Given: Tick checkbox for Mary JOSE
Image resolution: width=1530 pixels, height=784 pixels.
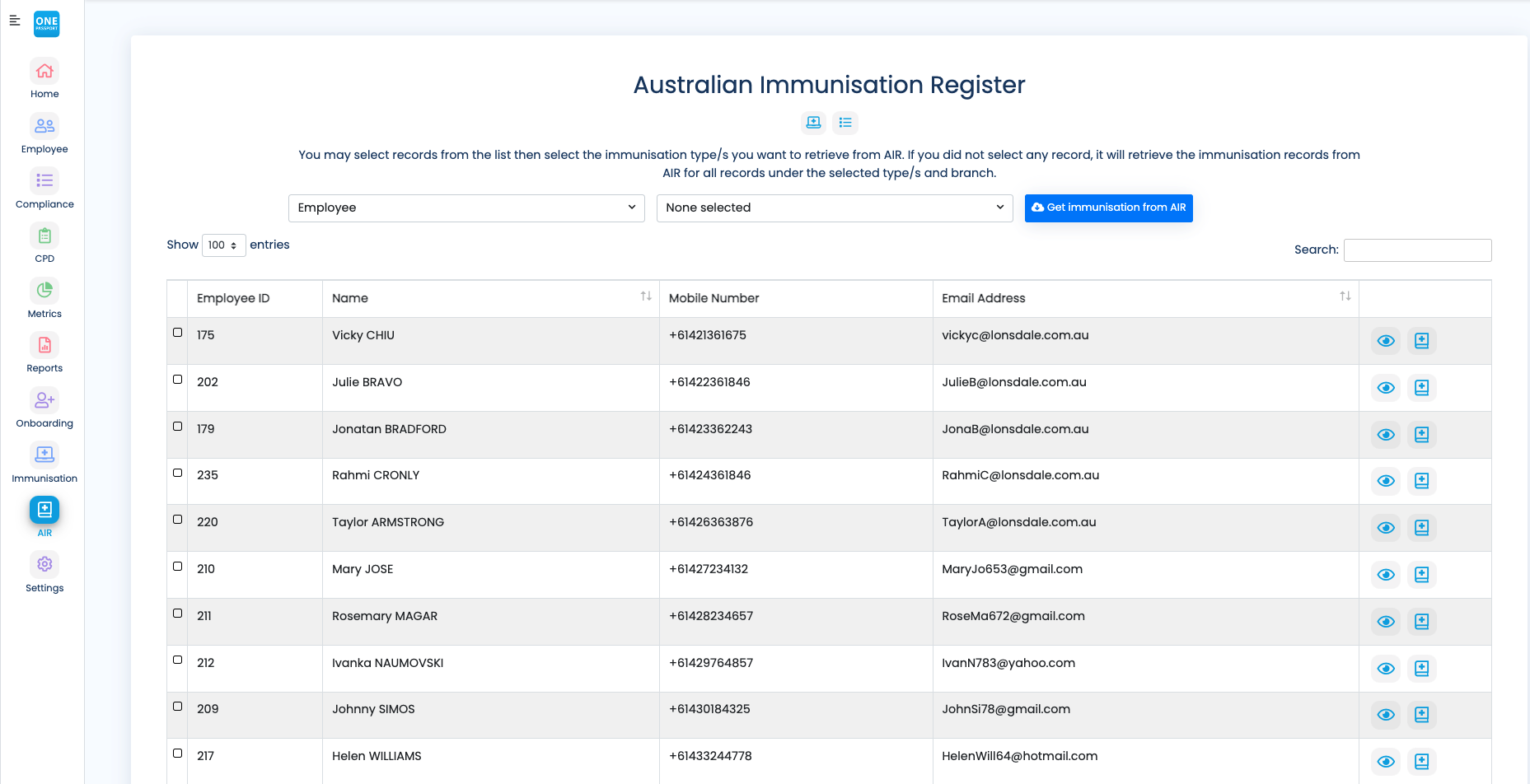Looking at the screenshot, I should [177, 567].
